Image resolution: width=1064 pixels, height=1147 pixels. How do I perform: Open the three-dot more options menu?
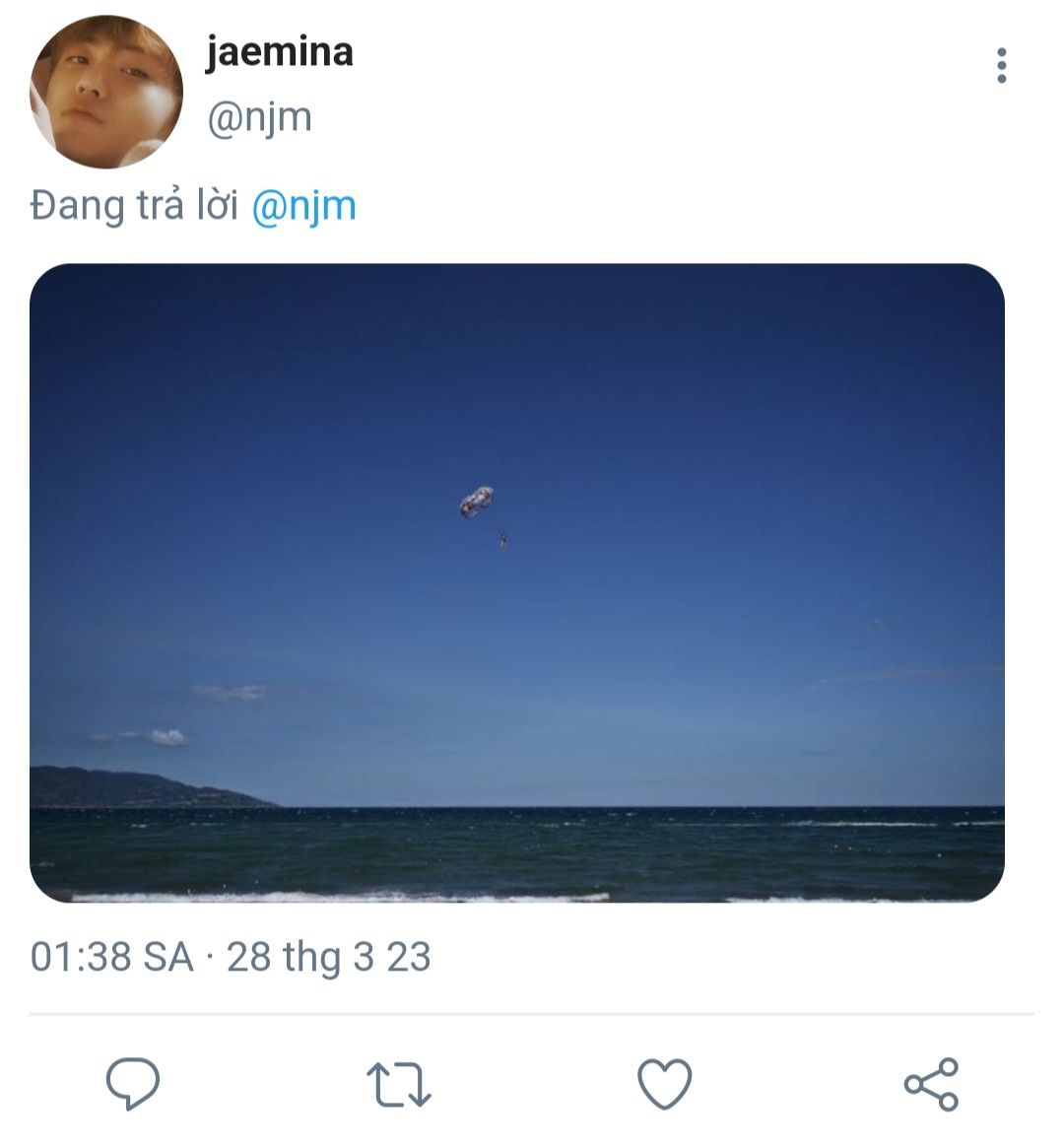tap(1001, 66)
